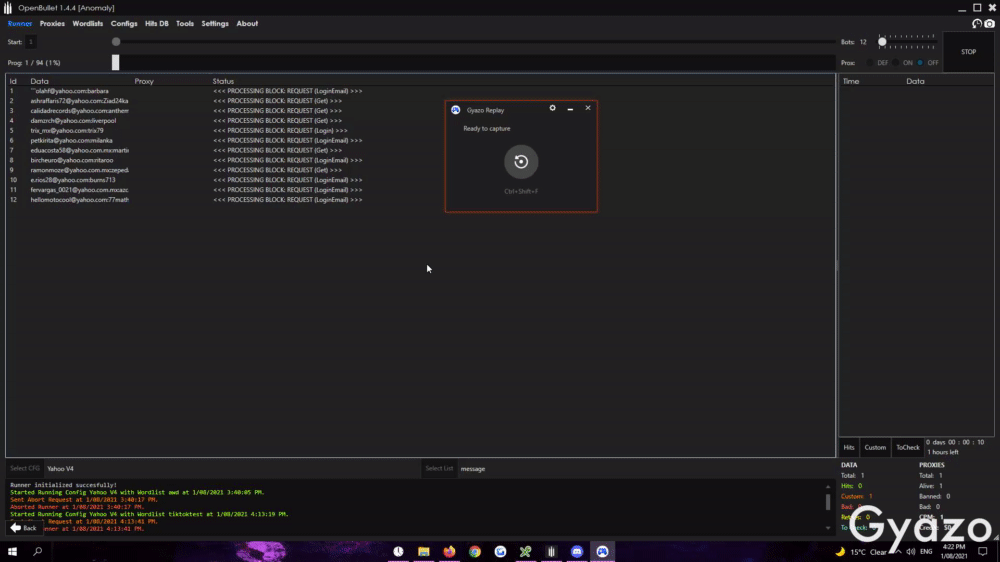Click the Bots count slider handle
Screen dimensions: 1000x562
pyautogui.click(x=882, y=42)
